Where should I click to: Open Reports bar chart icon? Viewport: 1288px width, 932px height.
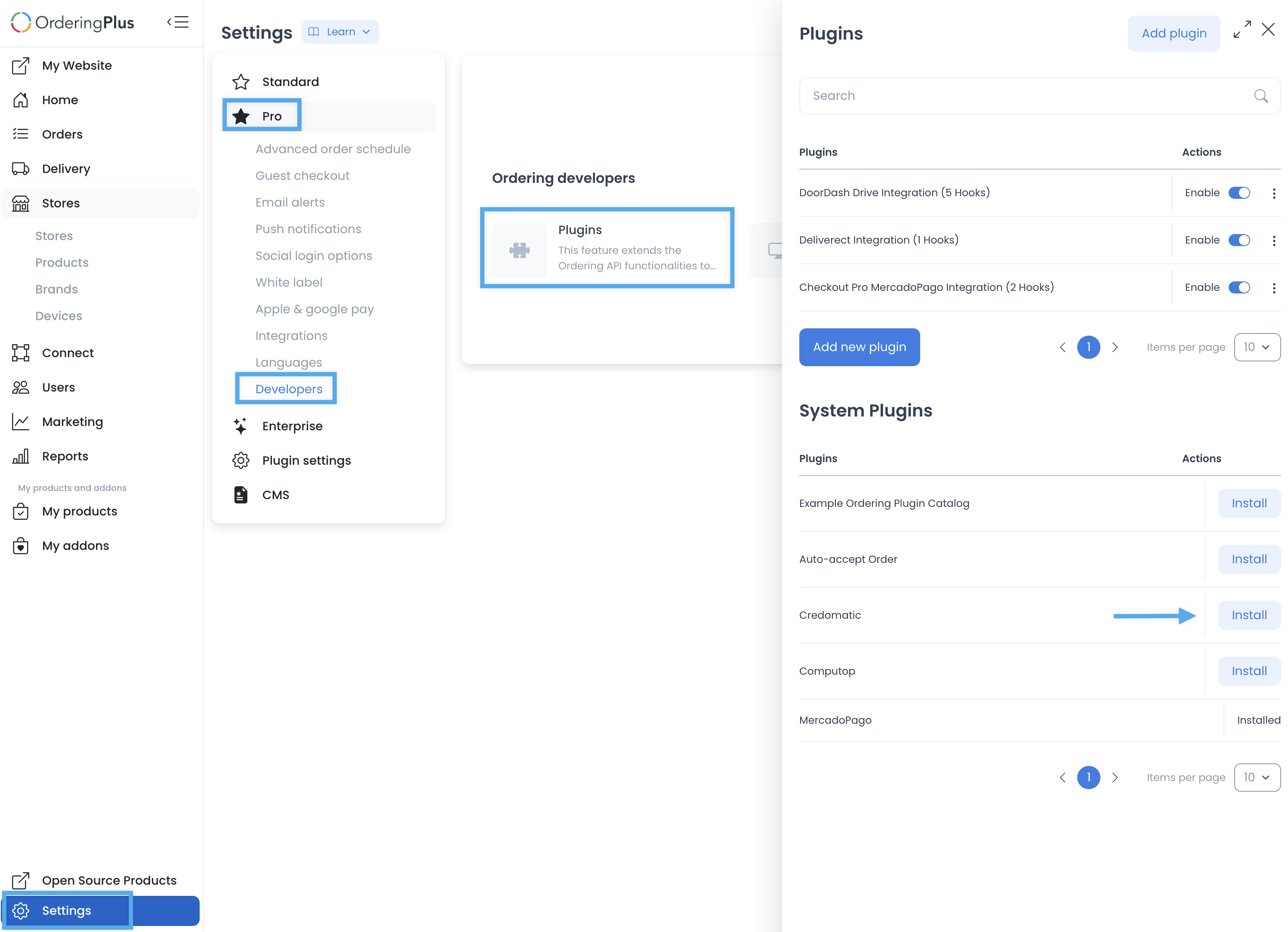(21, 456)
